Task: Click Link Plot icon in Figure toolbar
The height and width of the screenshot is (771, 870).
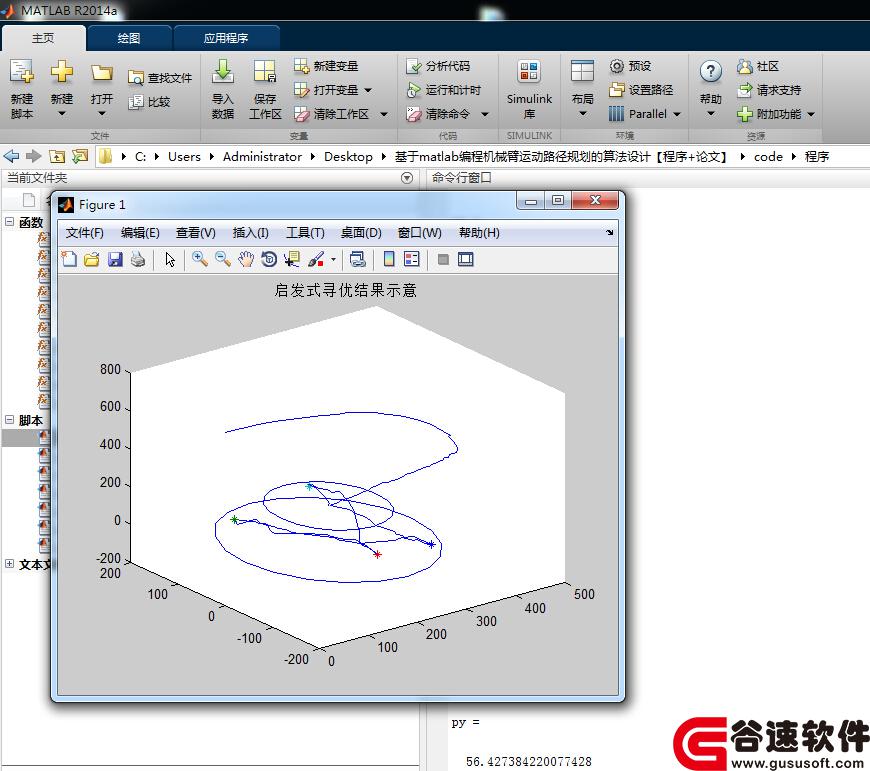Action: pos(358,259)
